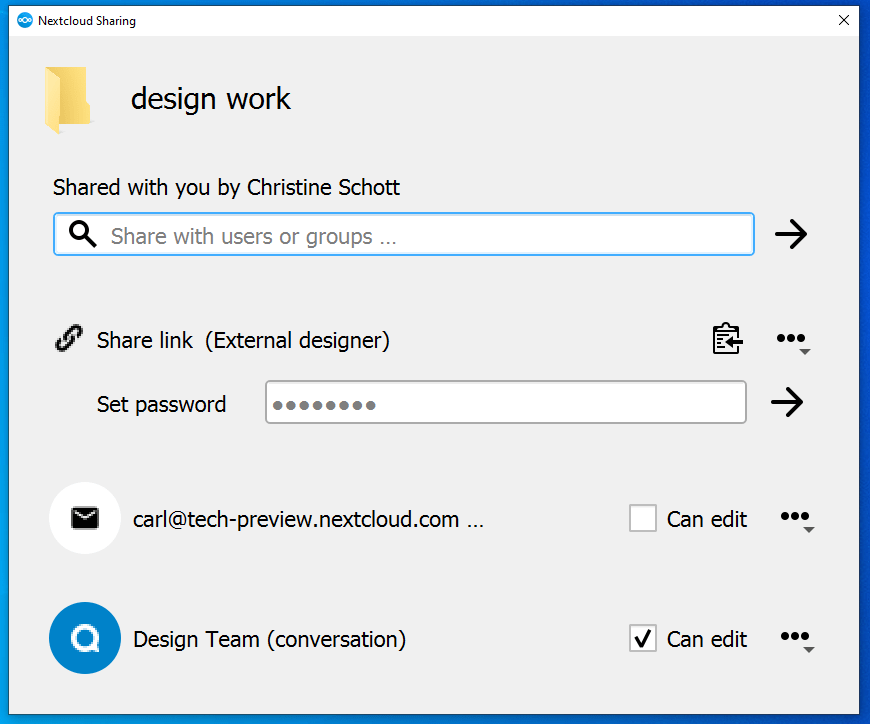Click the mail envelope avatar for carl
The height and width of the screenshot is (724, 870).
coord(85,518)
